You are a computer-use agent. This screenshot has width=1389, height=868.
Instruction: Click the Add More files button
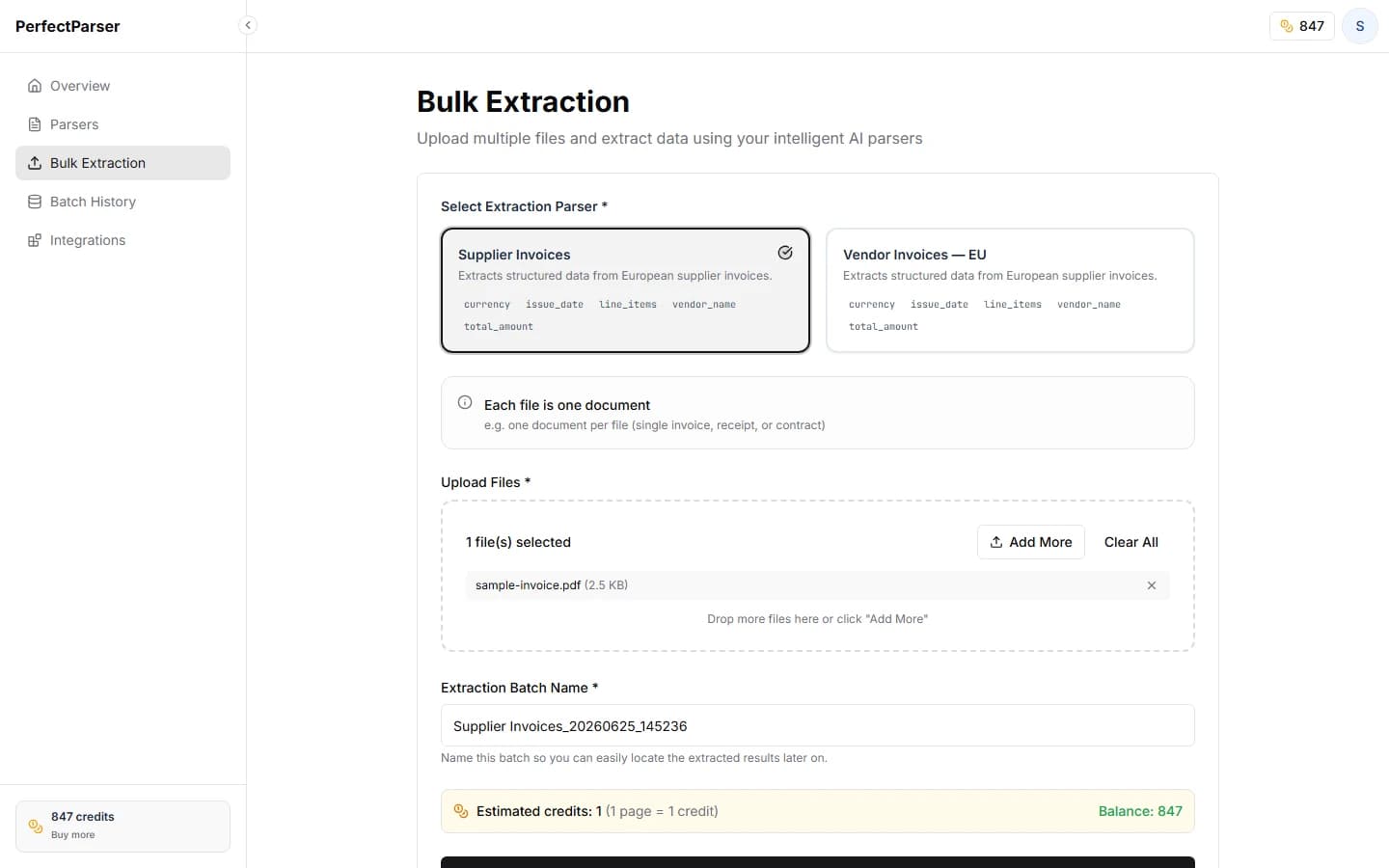pyautogui.click(x=1031, y=542)
